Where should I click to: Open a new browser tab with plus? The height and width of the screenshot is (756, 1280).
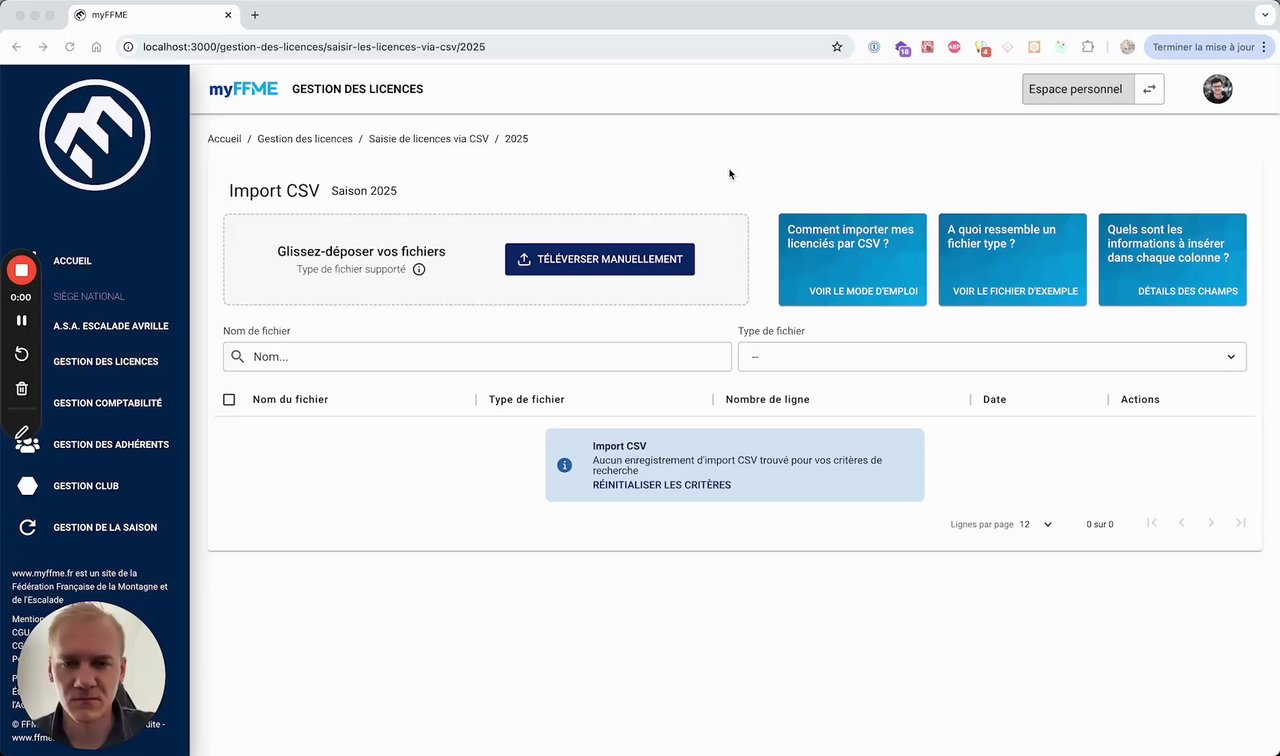(255, 15)
